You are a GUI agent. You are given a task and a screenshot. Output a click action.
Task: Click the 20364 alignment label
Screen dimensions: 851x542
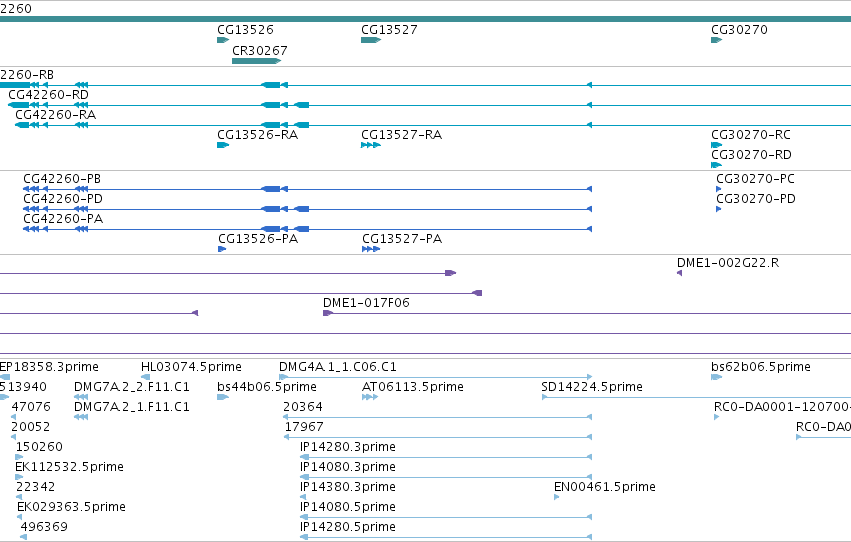click(x=302, y=407)
